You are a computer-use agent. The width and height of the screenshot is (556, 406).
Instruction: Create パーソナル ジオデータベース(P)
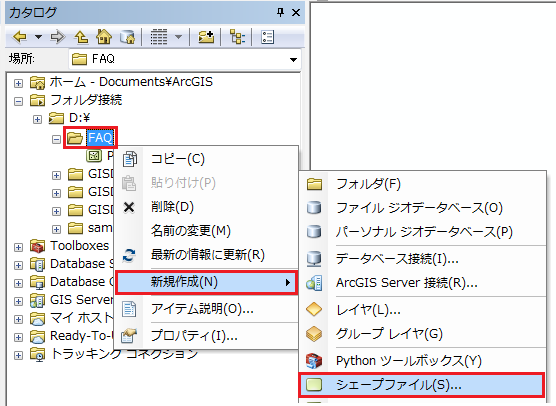click(x=423, y=232)
